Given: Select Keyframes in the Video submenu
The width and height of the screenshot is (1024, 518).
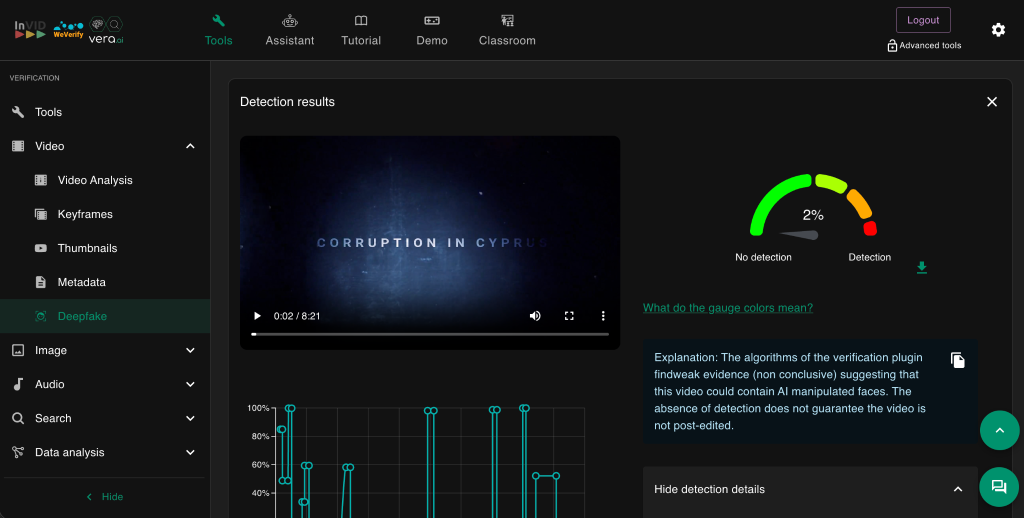Looking at the screenshot, I should (x=85, y=214).
